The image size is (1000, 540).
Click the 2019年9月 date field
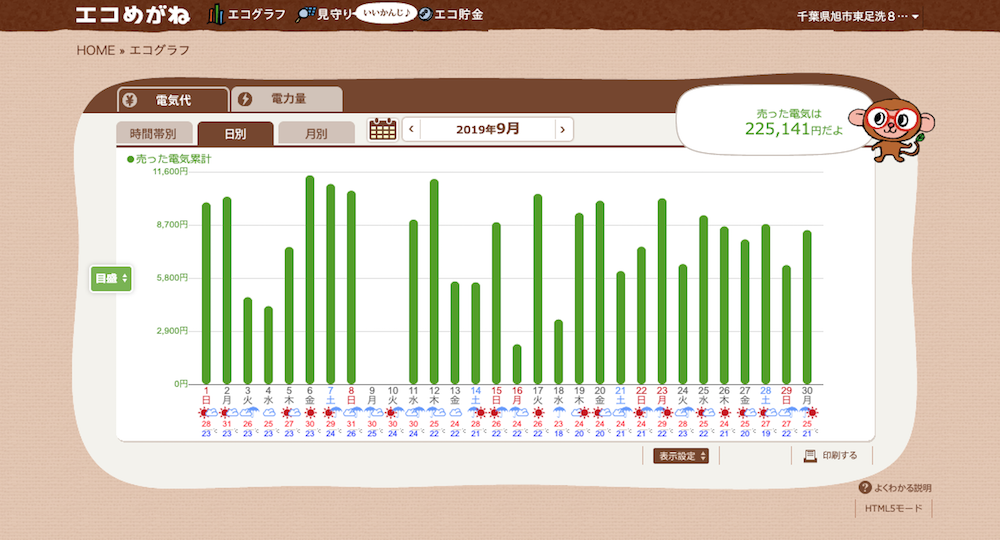click(x=487, y=129)
